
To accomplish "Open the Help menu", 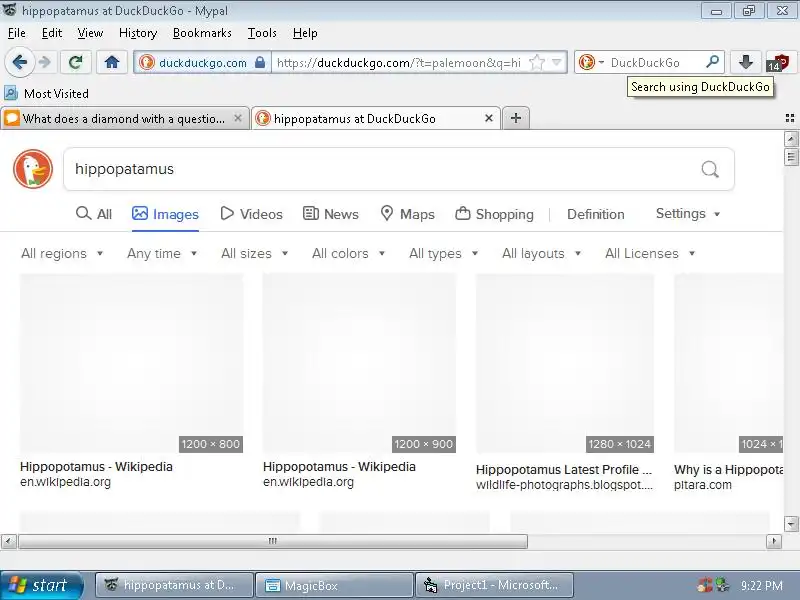I will pos(305,33).
